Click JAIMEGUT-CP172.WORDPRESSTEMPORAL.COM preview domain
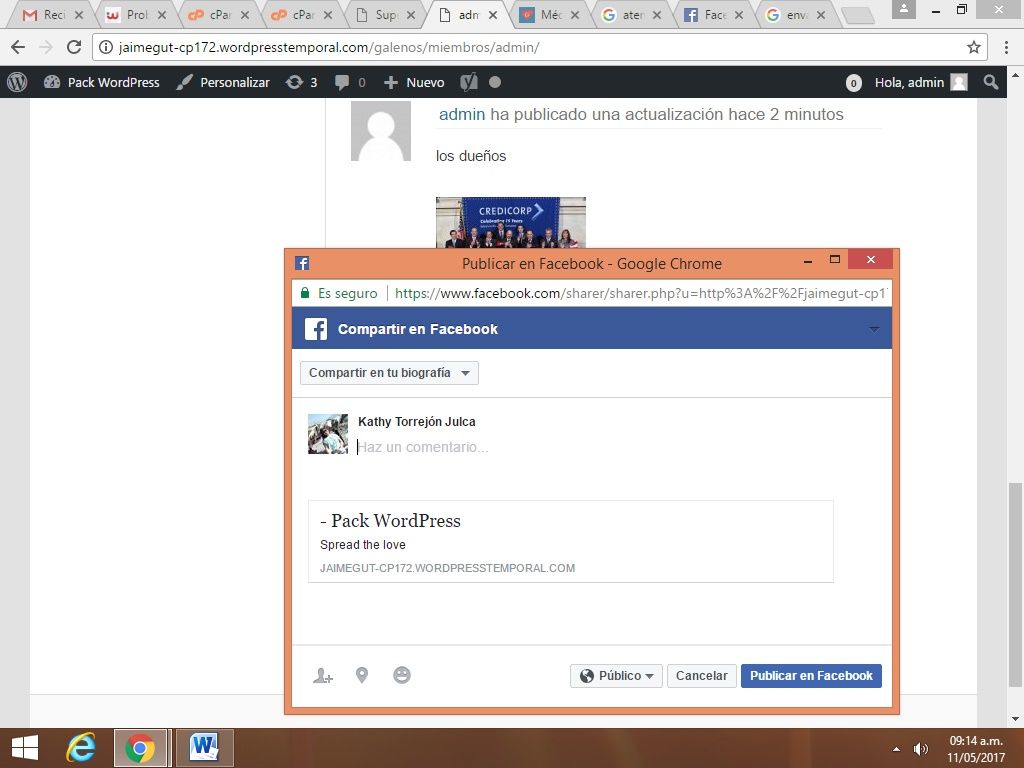The height and width of the screenshot is (768, 1024). tap(447, 568)
